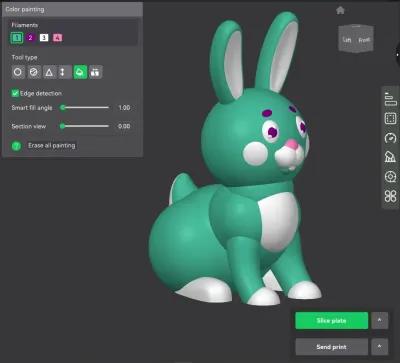
Task: Click the Front face of view cube
Action: click(x=364, y=40)
